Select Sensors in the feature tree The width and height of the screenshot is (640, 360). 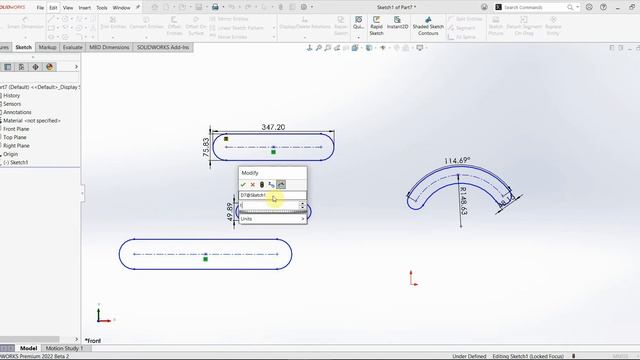12,104
